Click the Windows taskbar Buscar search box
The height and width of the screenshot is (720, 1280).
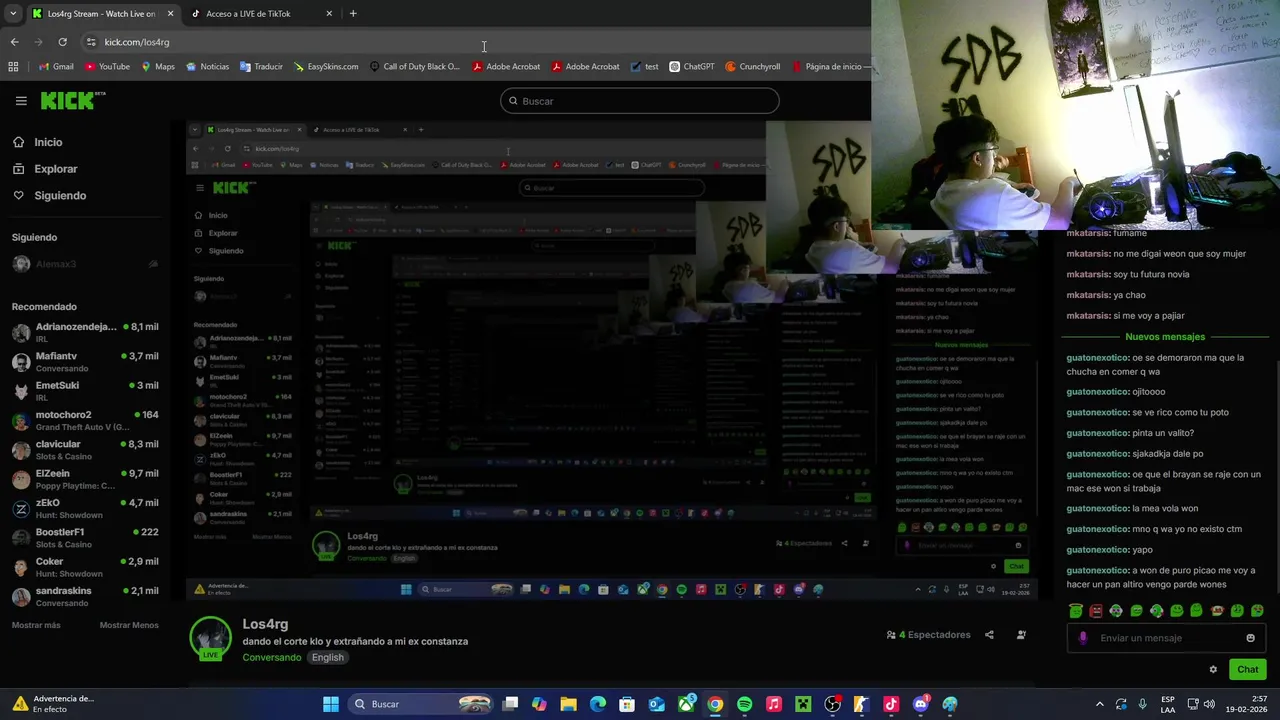pyautogui.click(x=421, y=704)
